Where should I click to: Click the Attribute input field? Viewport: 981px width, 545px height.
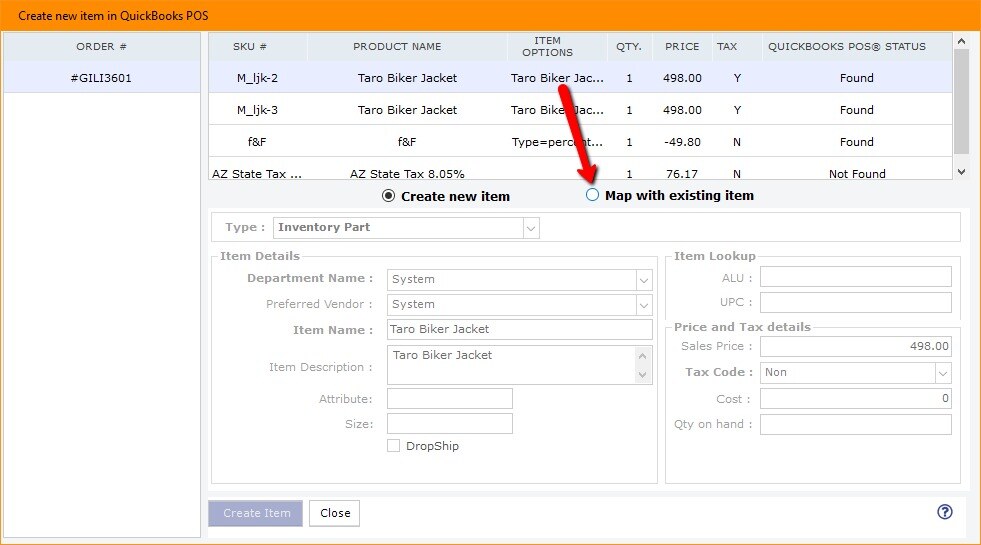tap(449, 399)
